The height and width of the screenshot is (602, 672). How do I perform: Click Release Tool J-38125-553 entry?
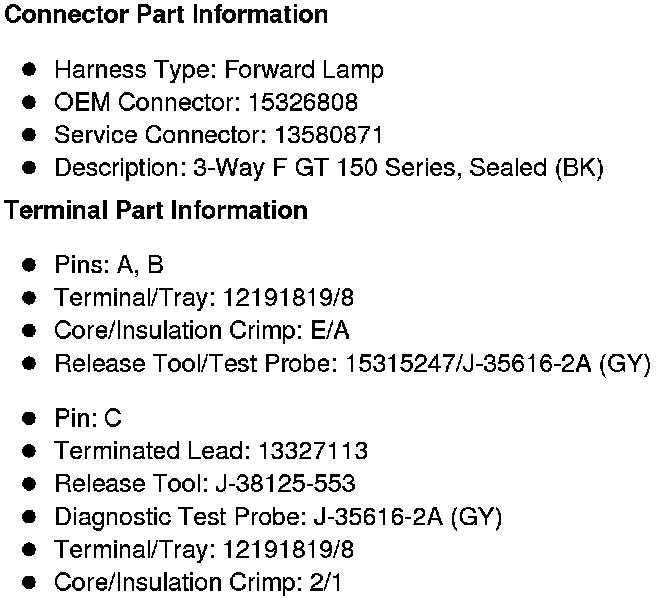point(204,484)
